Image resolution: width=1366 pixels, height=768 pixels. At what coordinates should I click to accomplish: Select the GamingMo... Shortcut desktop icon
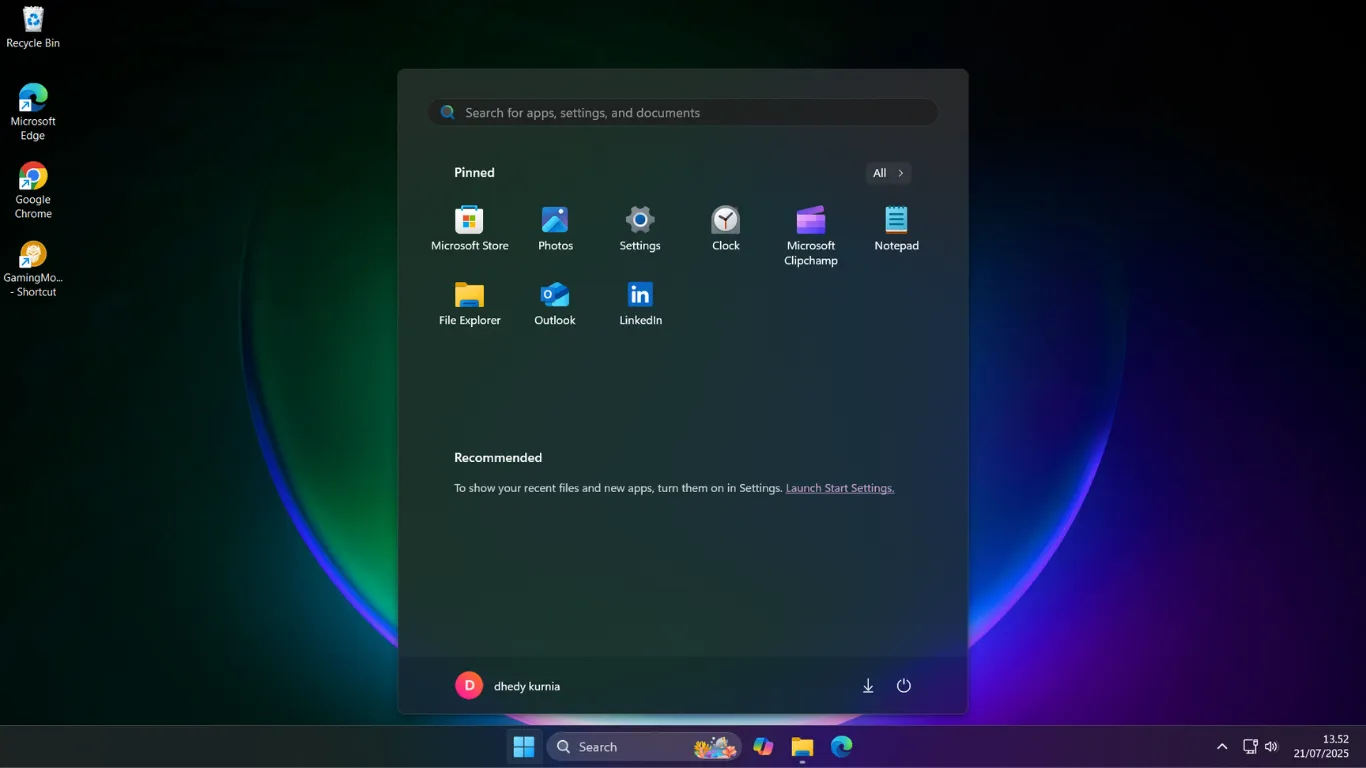[33, 269]
